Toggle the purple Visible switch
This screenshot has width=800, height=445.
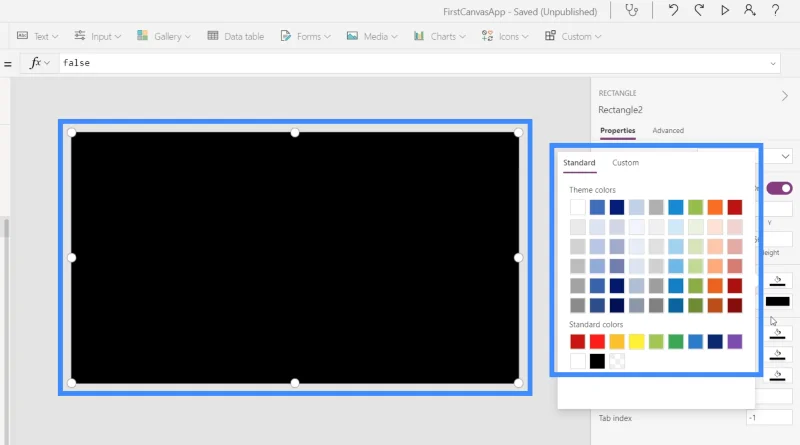click(779, 188)
